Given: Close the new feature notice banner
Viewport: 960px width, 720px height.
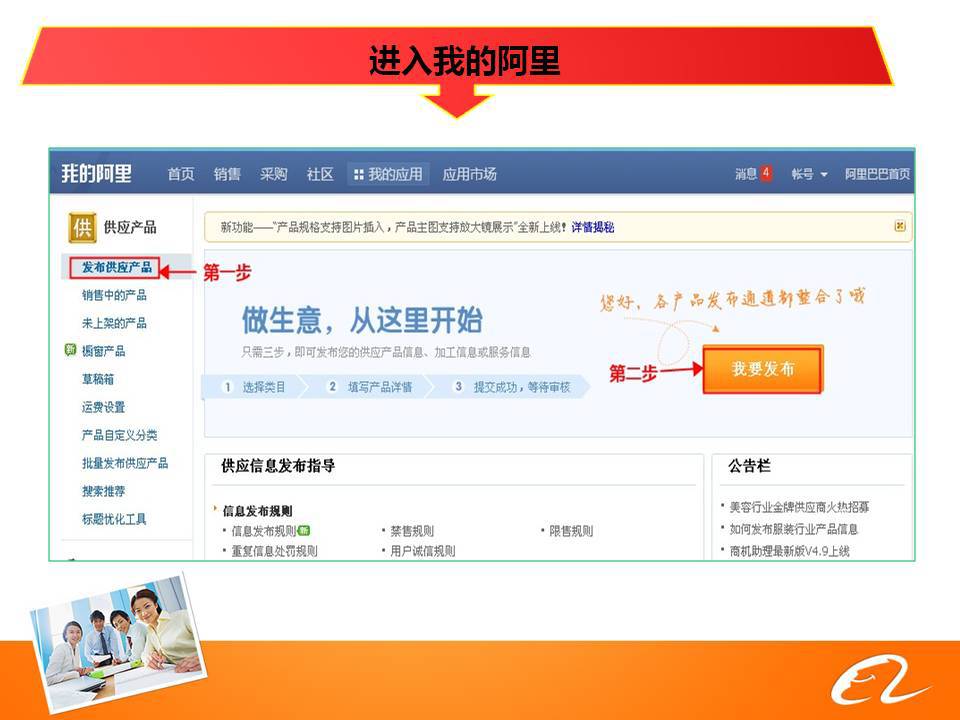Looking at the screenshot, I should 899,226.
